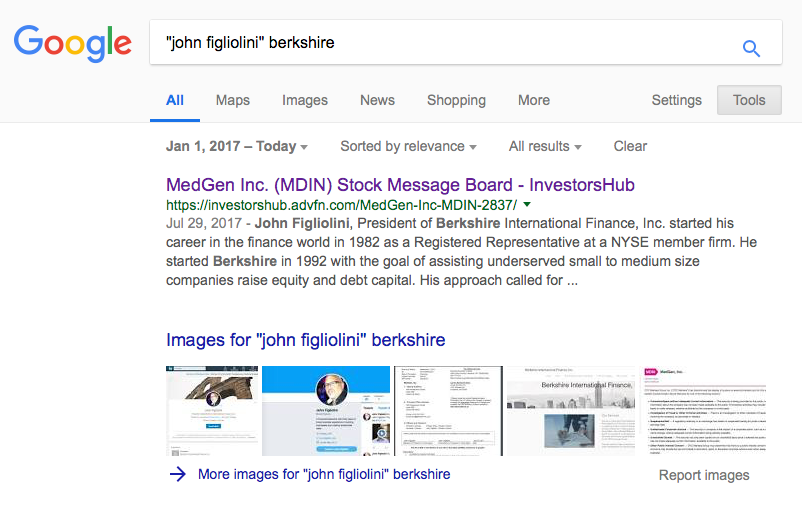The height and width of the screenshot is (518, 802).
Task: Open the Berkshire International Finance website thumbnail
Action: point(571,411)
